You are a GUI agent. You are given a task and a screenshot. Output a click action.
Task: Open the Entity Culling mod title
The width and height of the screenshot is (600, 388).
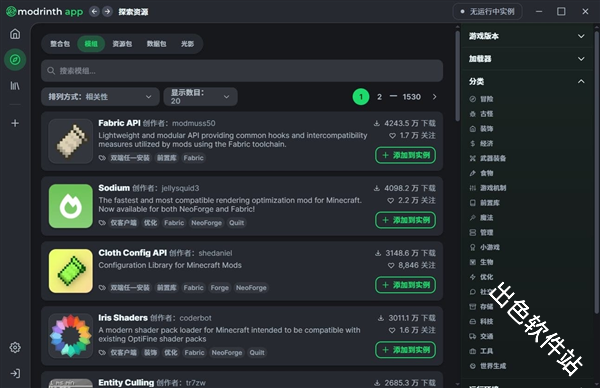pos(126,383)
